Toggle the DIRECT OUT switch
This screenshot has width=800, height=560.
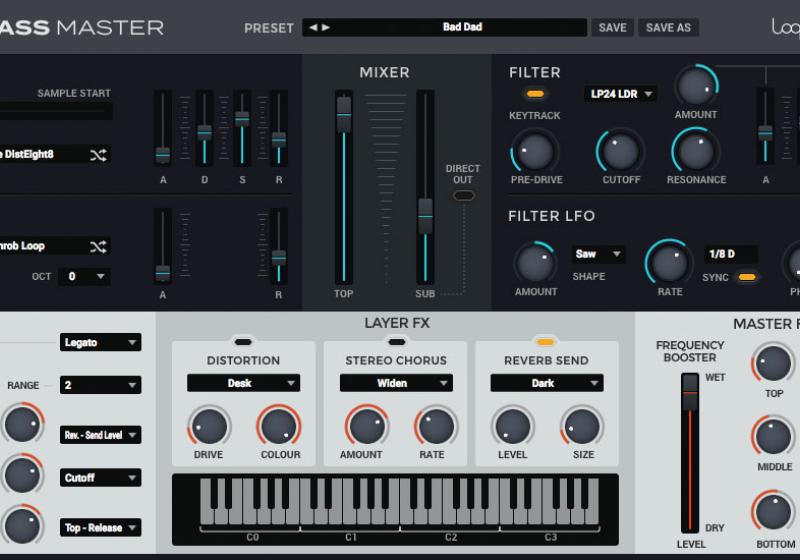tap(464, 195)
